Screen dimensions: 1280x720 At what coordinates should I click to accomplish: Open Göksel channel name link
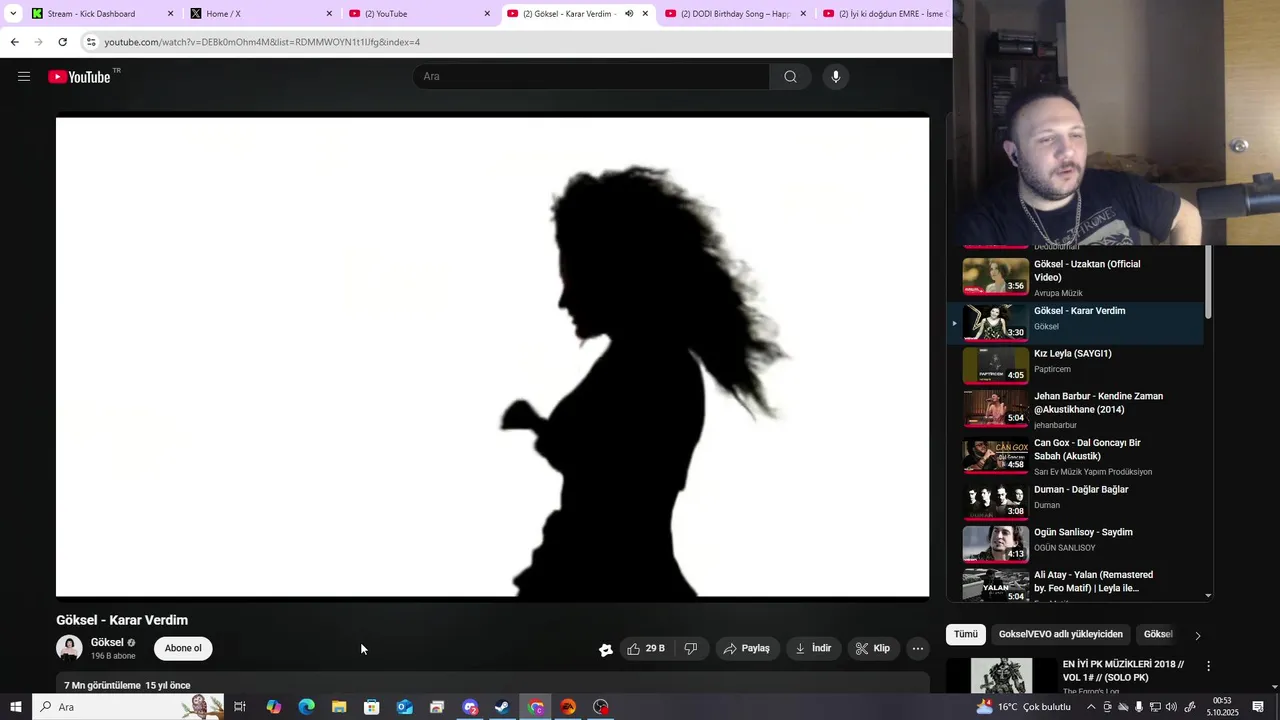point(107,642)
